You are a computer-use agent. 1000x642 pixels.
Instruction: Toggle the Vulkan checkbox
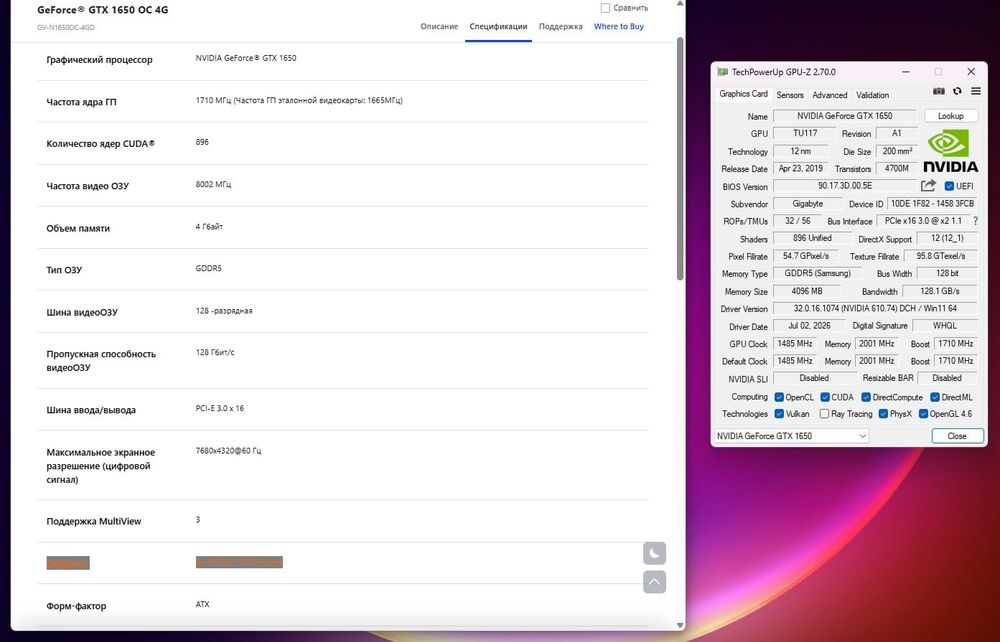(779, 414)
